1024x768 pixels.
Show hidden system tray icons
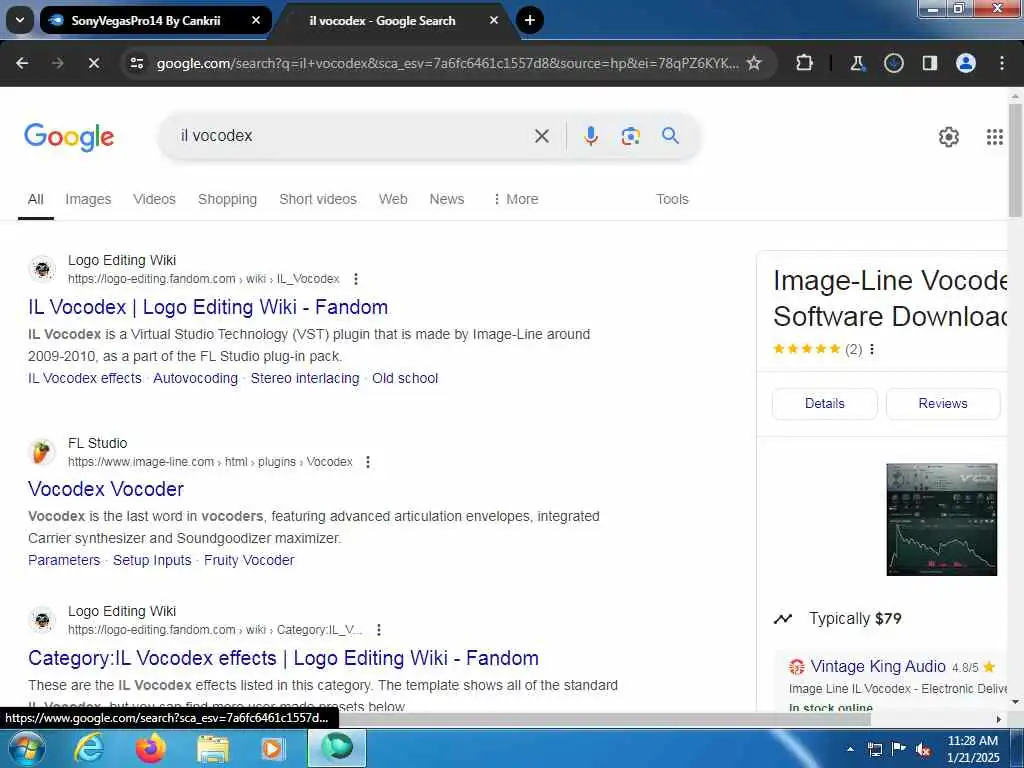click(x=850, y=749)
